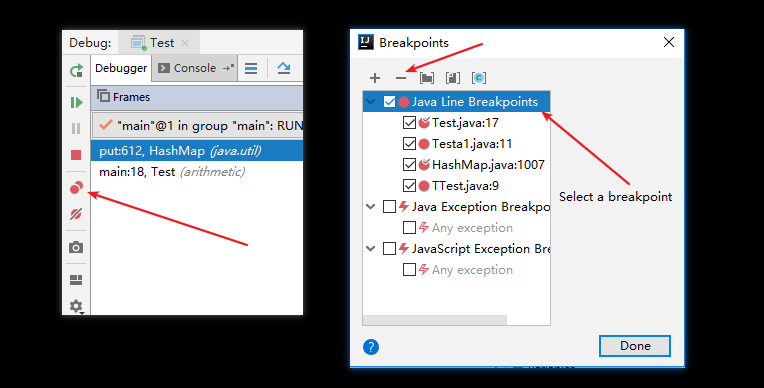764x388 pixels.
Task: Add breakpoint with the plus icon
Action: [375, 78]
